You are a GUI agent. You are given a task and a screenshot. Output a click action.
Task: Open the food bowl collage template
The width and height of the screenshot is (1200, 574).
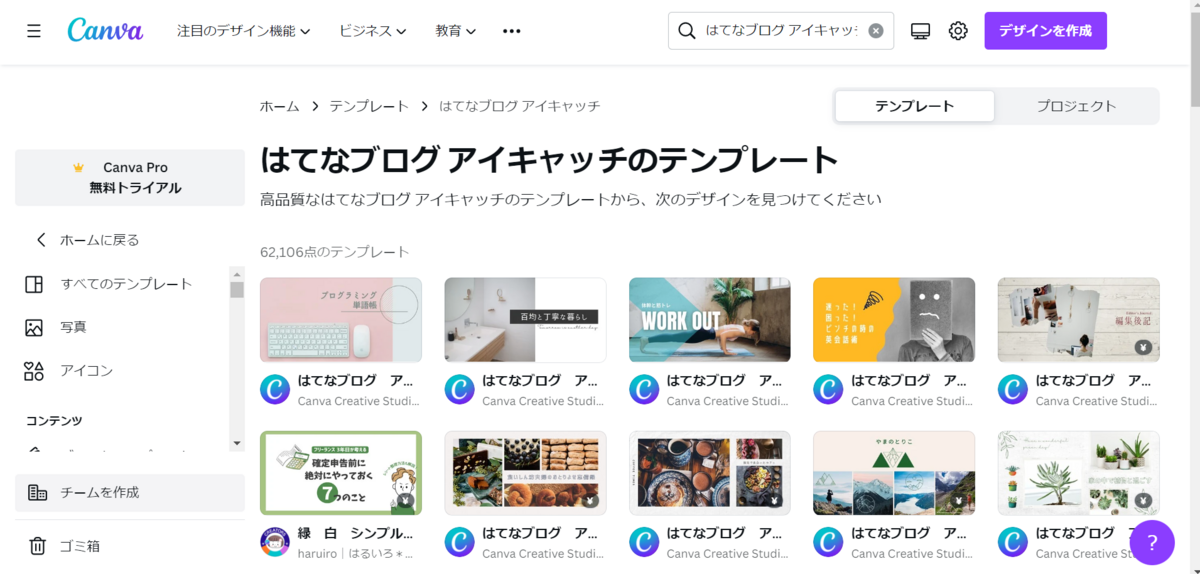pyautogui.click(x=710, y=473)
